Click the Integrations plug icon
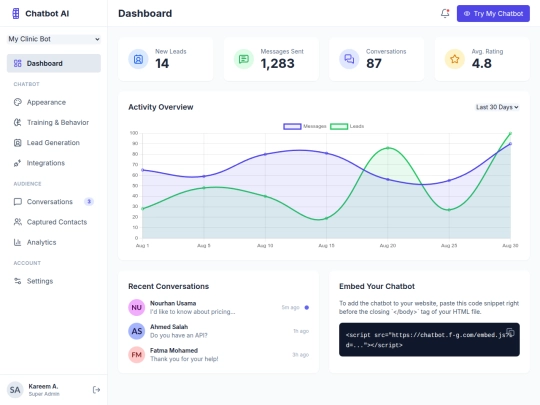The image size is (540, 405). pos(18,163)
